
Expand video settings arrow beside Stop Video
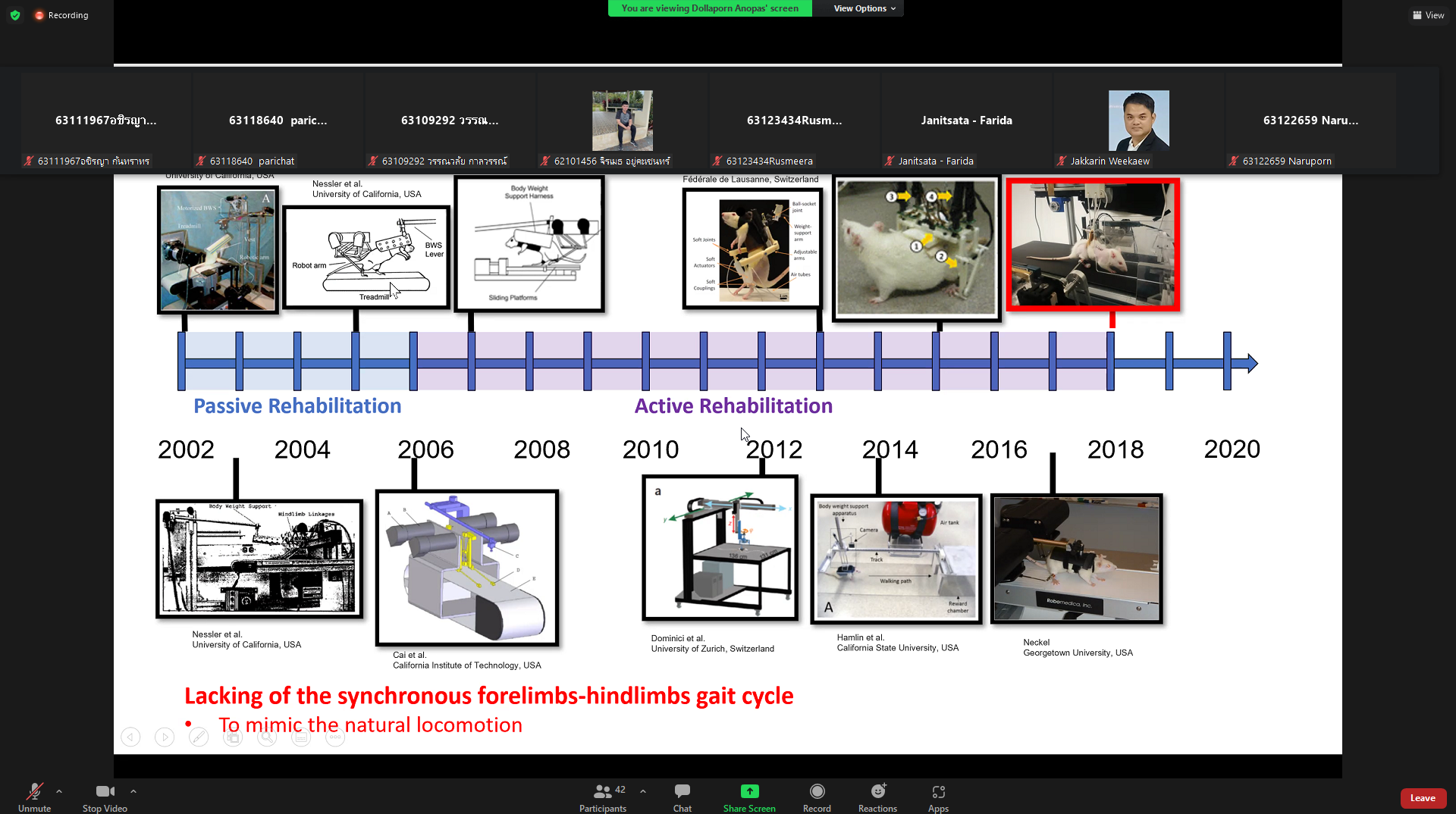tap(133, 791)
